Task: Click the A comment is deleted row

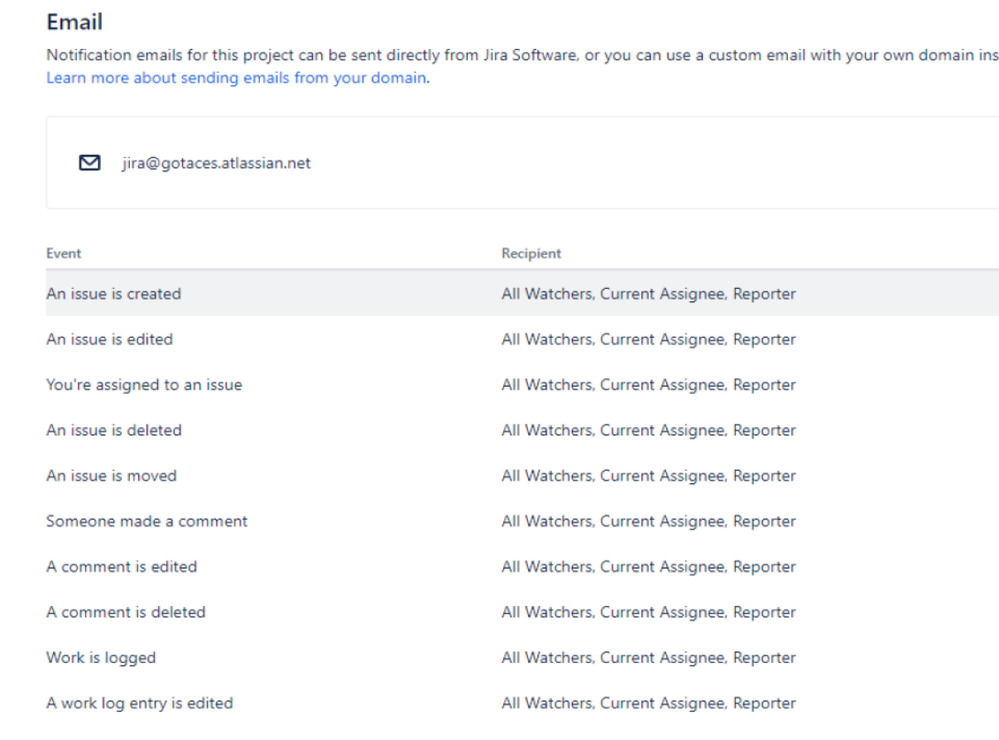Action: (x=126, y=611)
